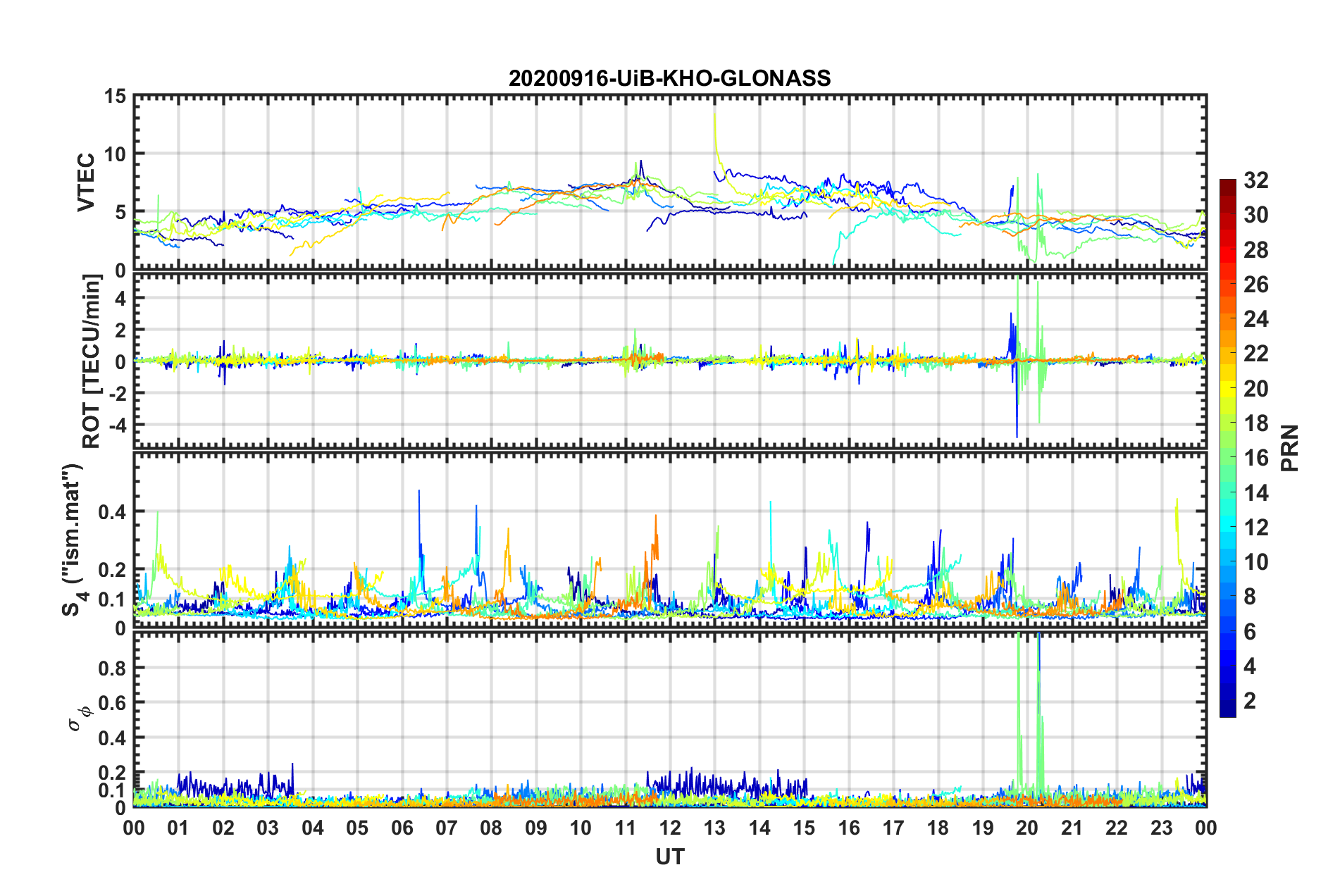Click colorbar tick value 32

(1255, 180)
